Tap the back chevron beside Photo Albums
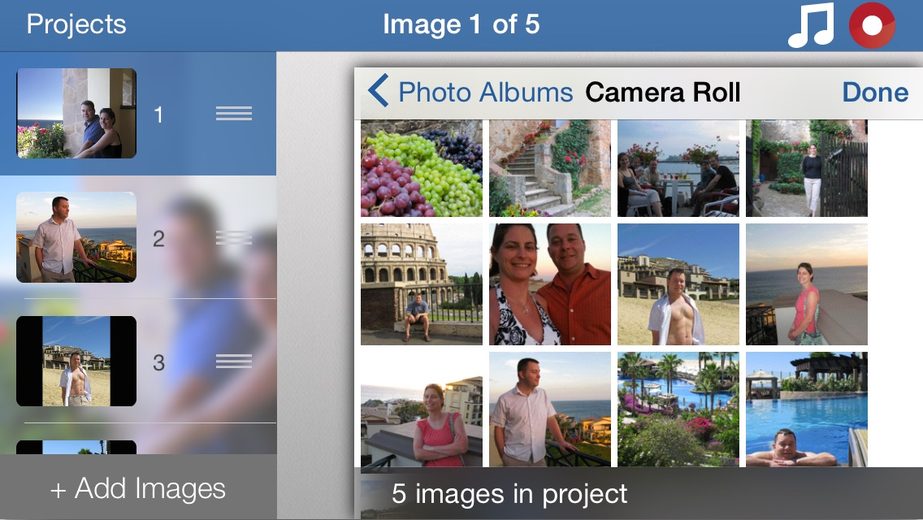 378,91
